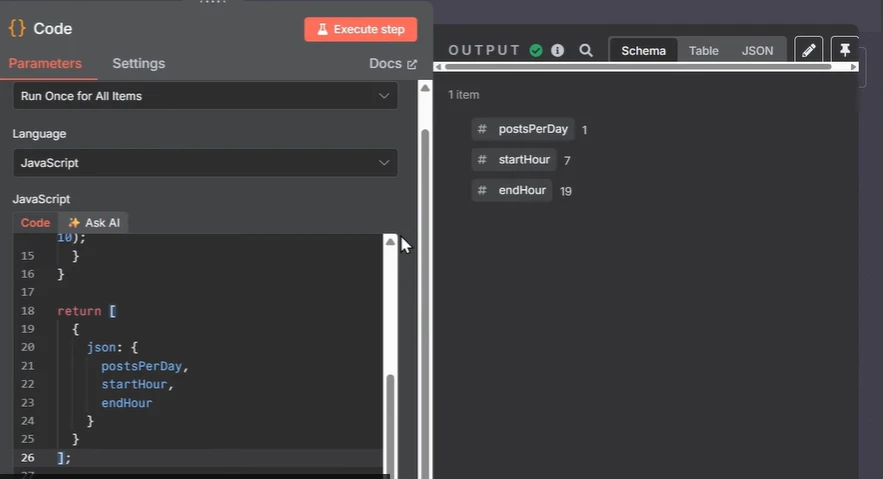Click 'postsPerDay,' on code line 21
This screenshot has height=479, width=883.
145,366
